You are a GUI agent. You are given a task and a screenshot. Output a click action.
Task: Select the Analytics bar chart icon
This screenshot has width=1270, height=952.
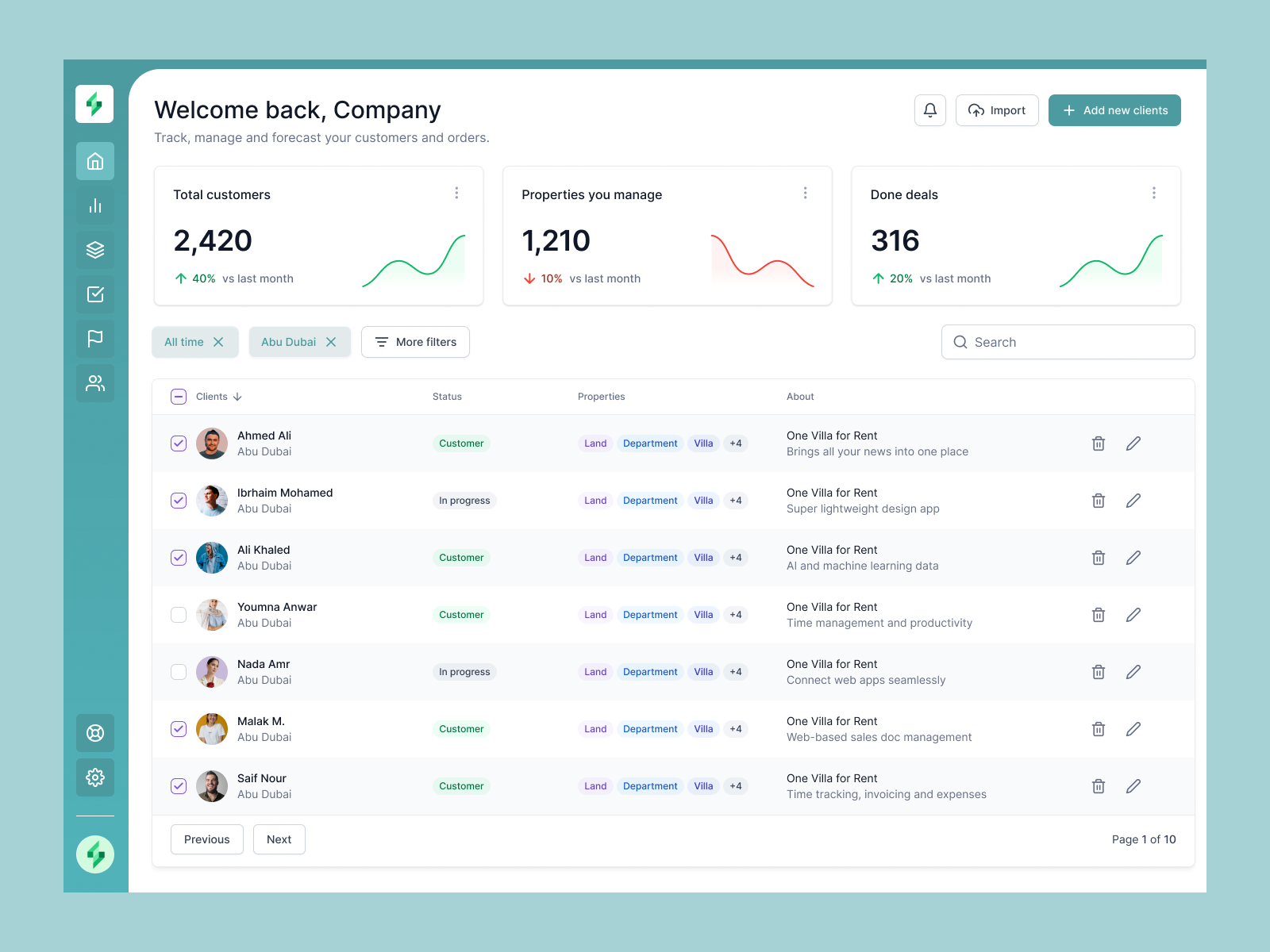click(94, 205)
